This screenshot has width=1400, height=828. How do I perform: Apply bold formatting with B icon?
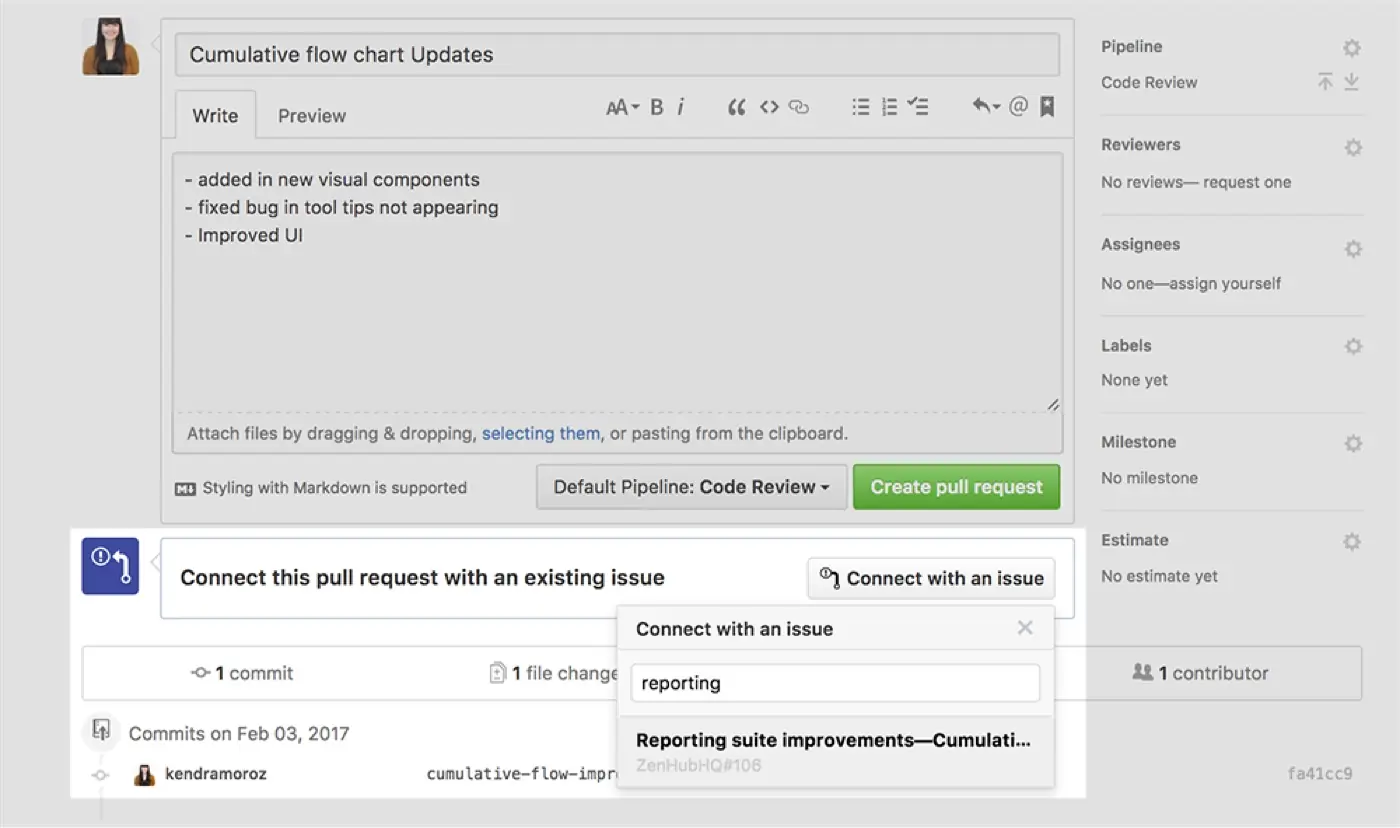(x=657, y=107)
